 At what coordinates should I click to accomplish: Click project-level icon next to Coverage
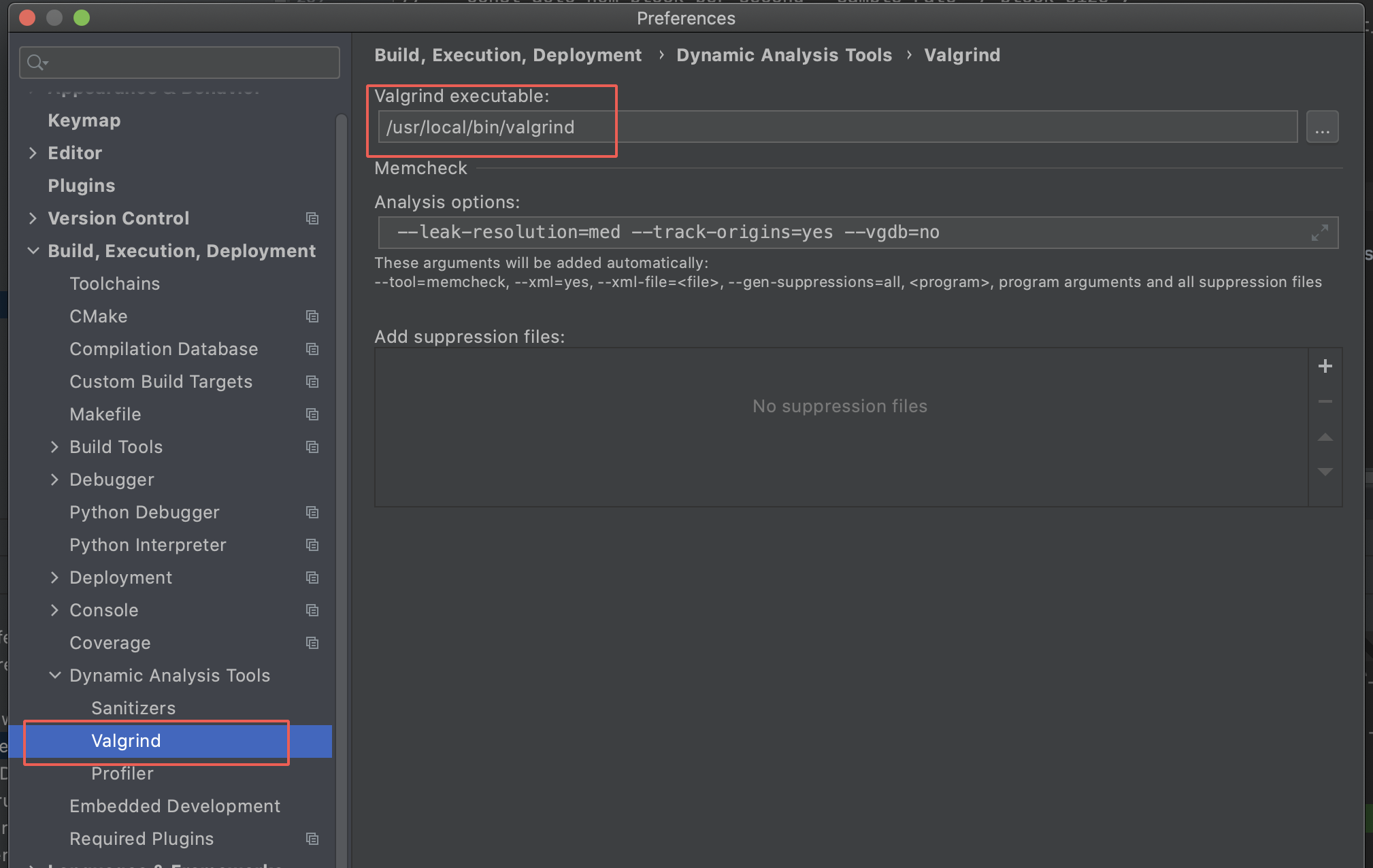click(x=312, y=643)
